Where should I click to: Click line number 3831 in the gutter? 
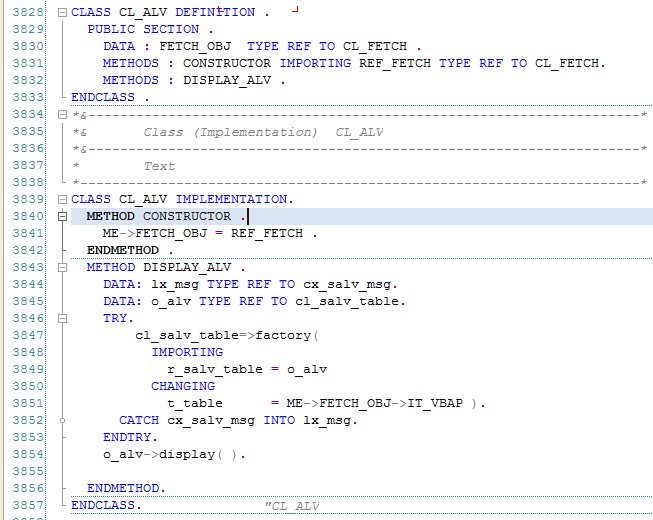click(28, 63)
